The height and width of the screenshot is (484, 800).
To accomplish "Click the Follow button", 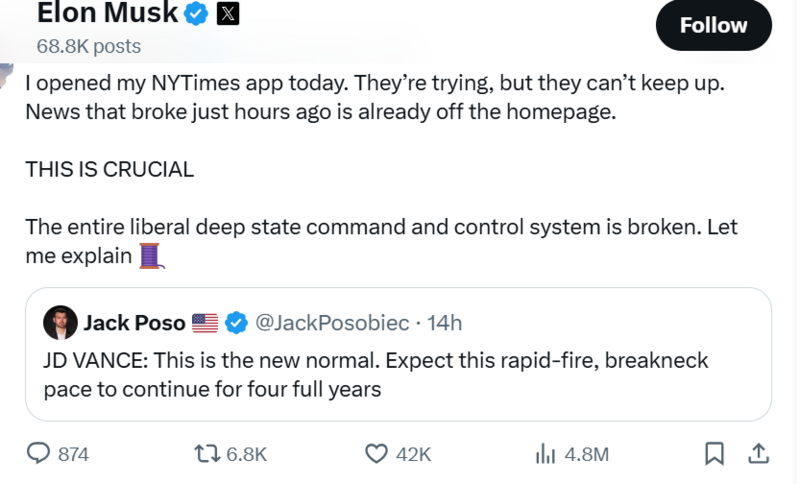I will (x=713, y=25).
